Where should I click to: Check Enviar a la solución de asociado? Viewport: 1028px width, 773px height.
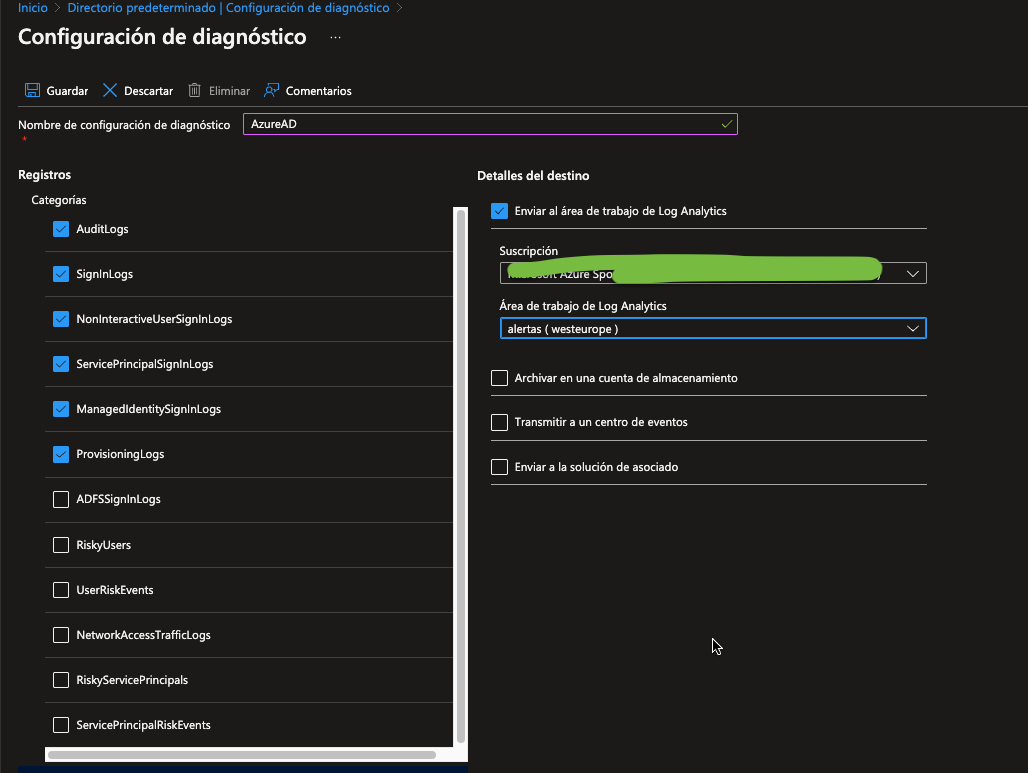coord(500,467)
